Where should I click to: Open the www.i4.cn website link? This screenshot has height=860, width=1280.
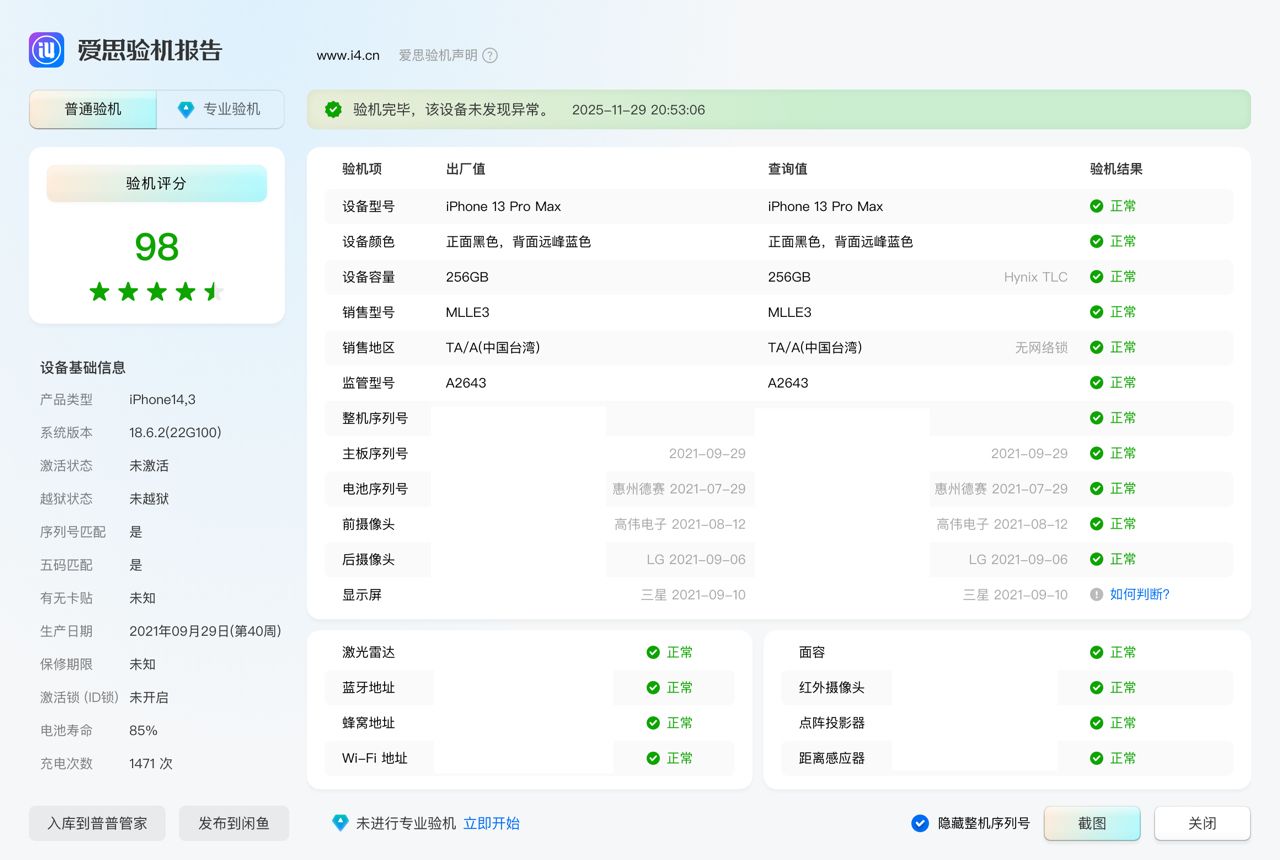click(x=348, y=56)
